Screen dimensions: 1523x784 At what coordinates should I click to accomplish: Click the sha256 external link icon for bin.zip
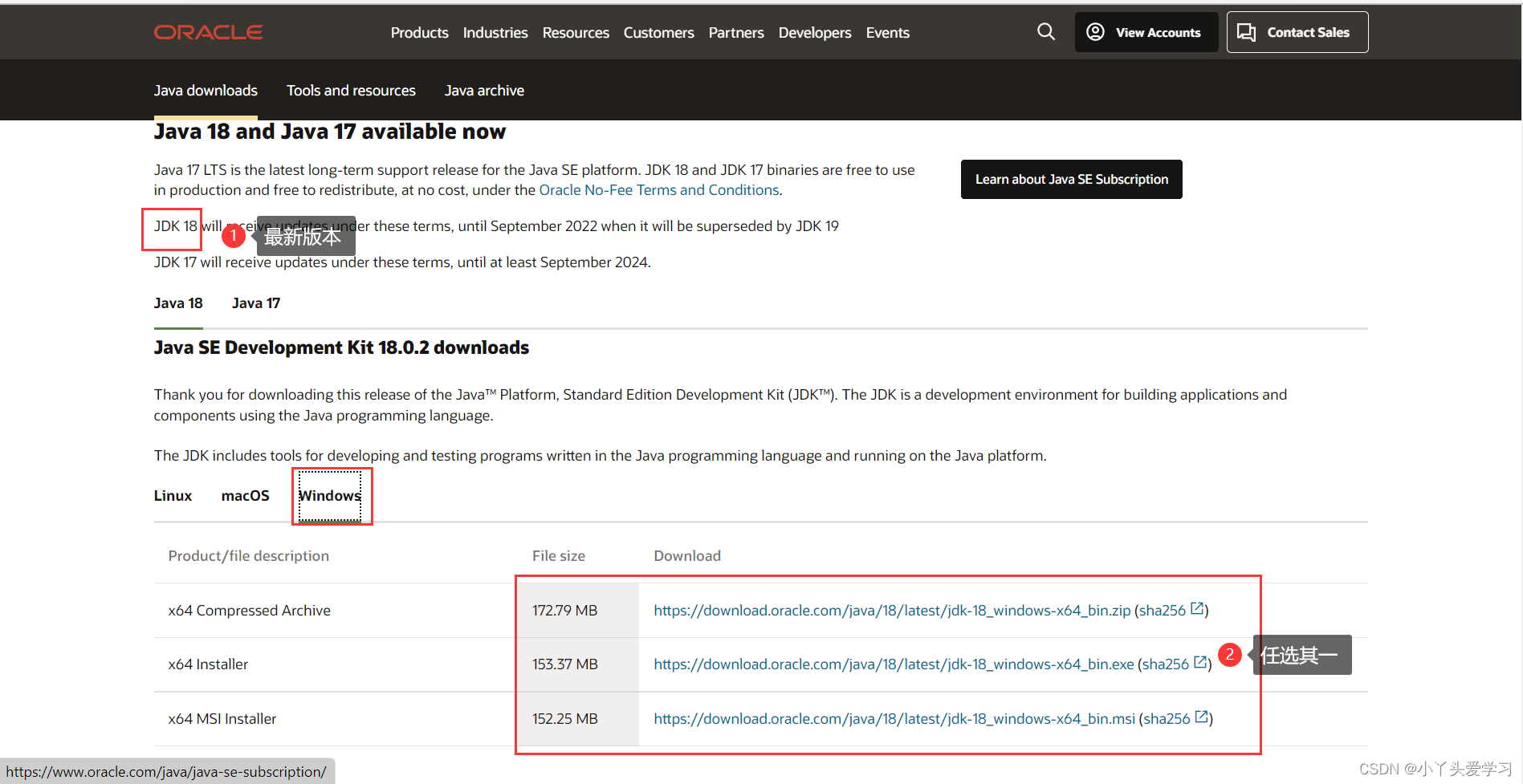click(x=1197, y=609)
